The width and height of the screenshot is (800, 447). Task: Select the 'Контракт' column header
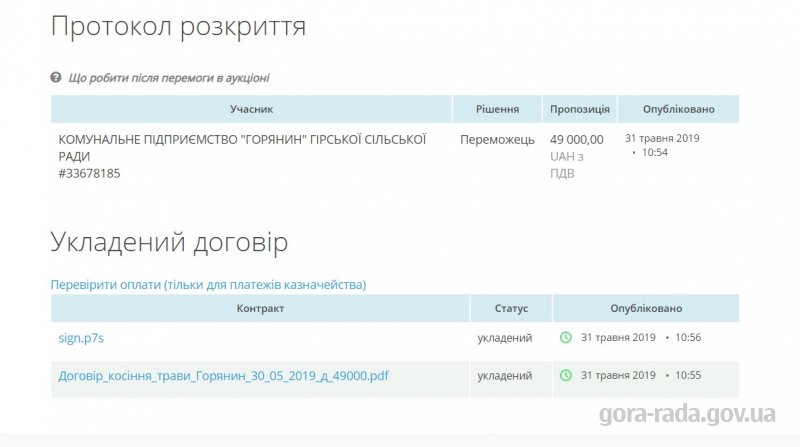(260, 308)
